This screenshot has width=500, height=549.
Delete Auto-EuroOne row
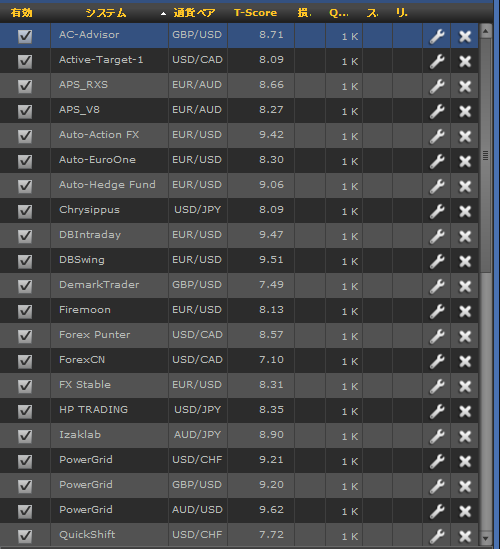pos(465,161)
